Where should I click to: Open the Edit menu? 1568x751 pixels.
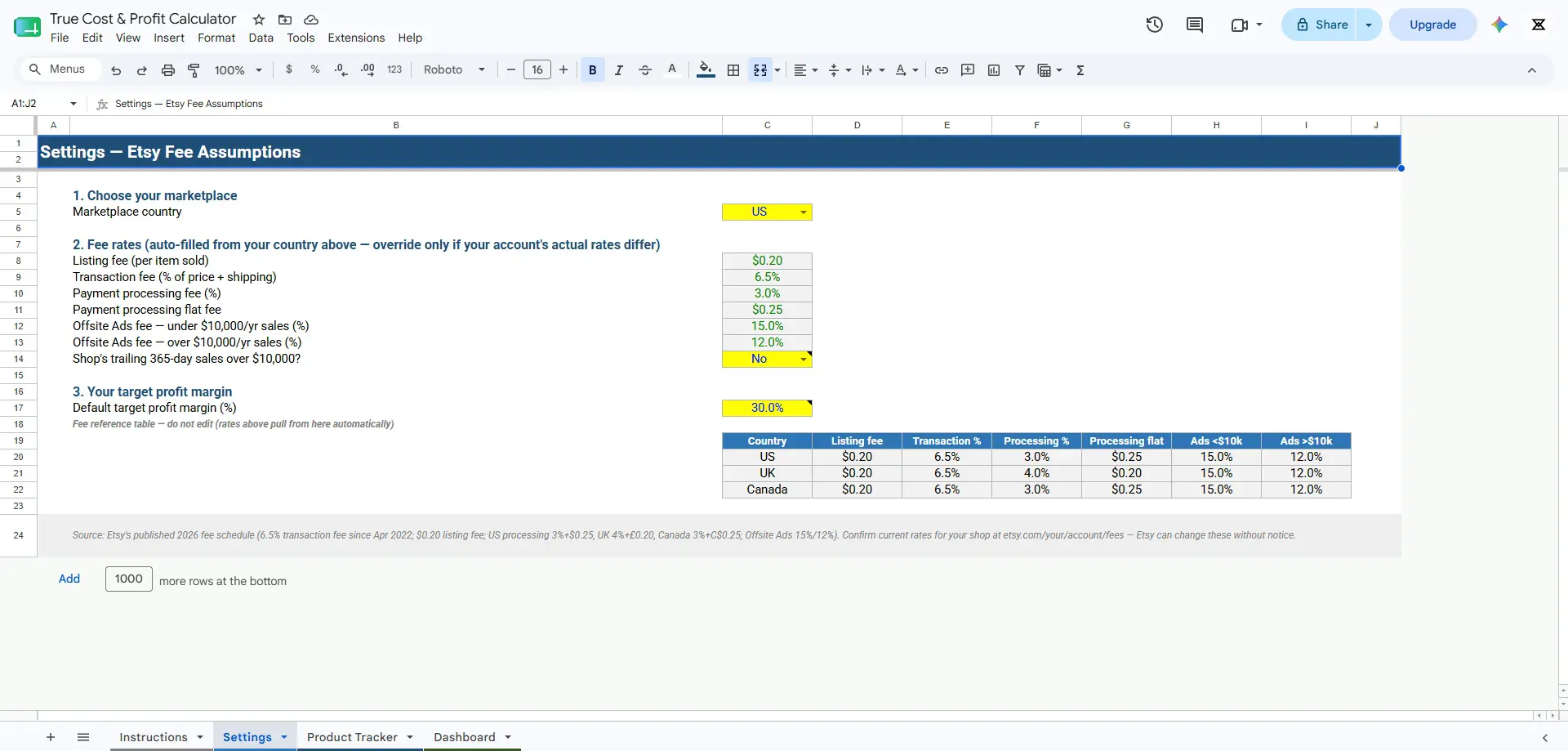point(92,38)
